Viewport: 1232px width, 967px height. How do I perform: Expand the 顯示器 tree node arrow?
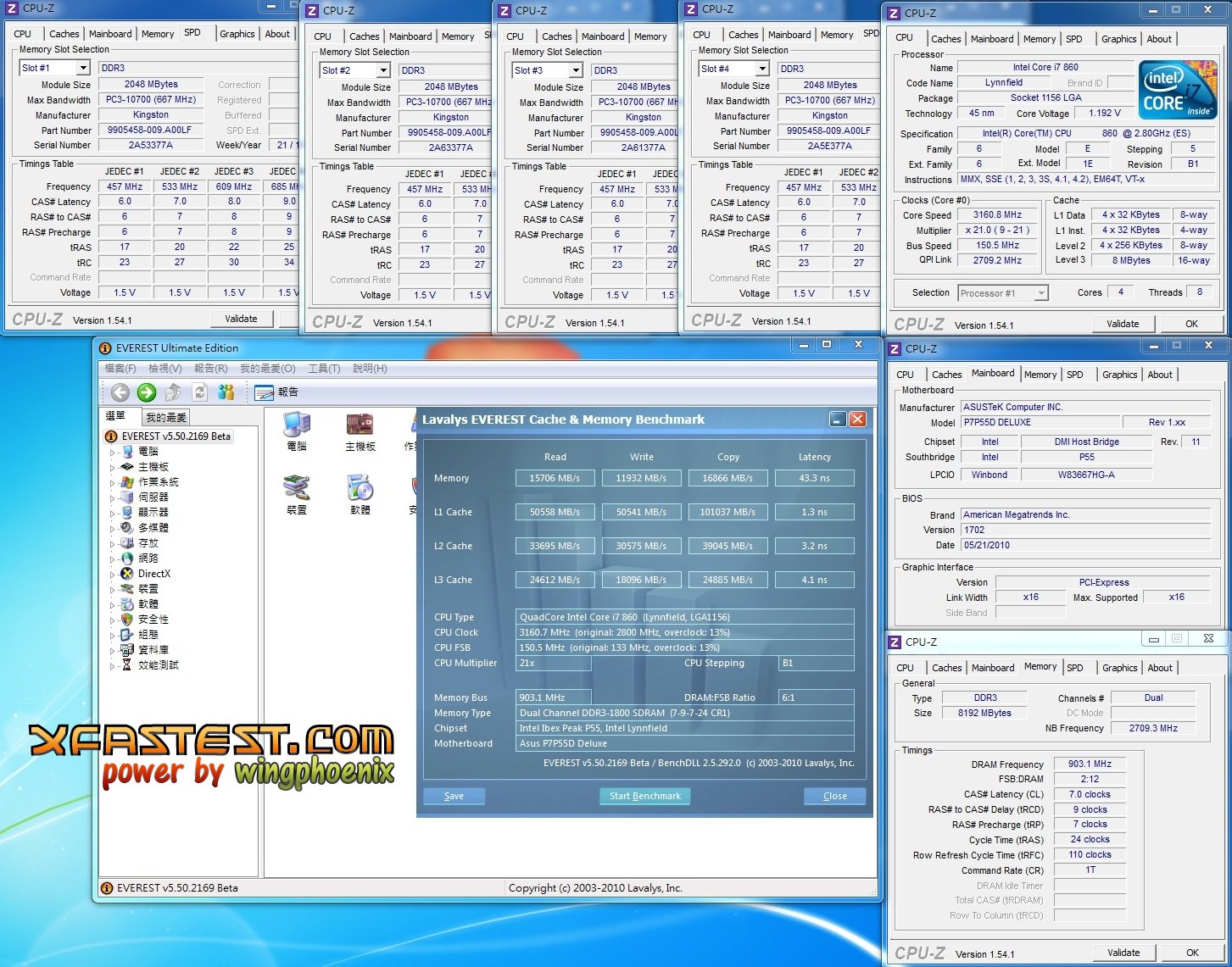[112, 514]
